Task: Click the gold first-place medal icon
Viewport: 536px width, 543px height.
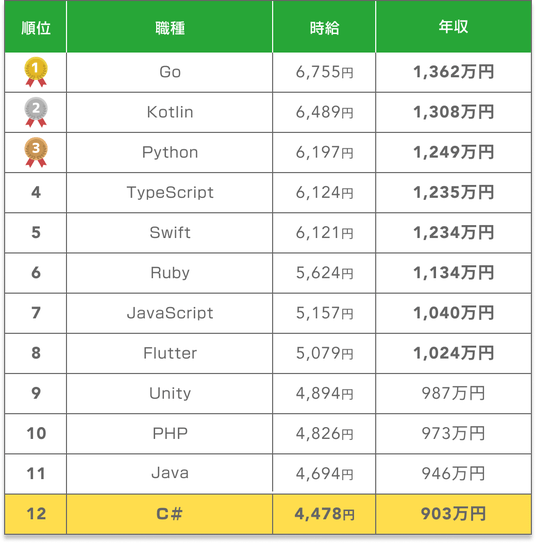Action: 36,72
